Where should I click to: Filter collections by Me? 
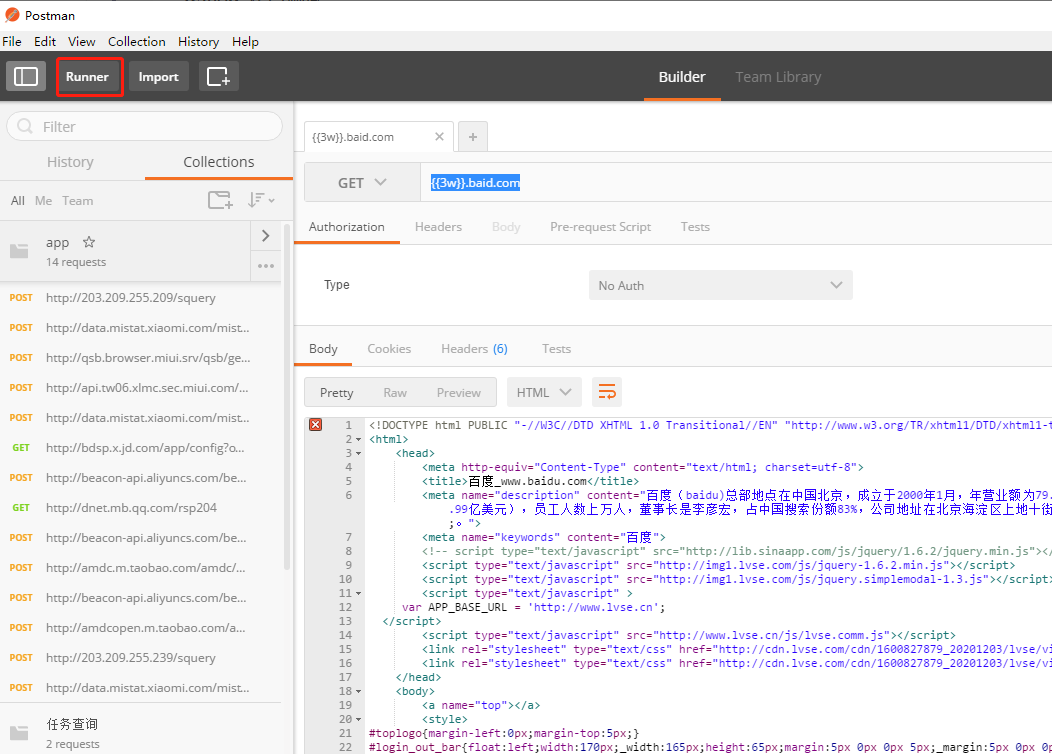click(44, 201)
